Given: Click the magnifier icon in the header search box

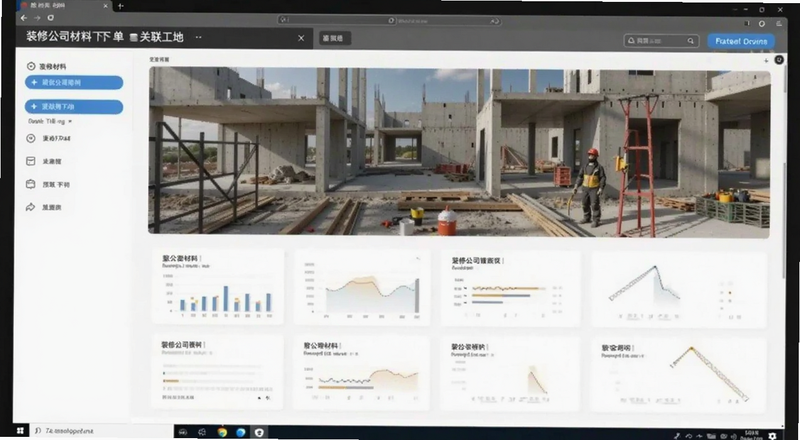Looking at the screenshot, I should click(x=690, y=41).
